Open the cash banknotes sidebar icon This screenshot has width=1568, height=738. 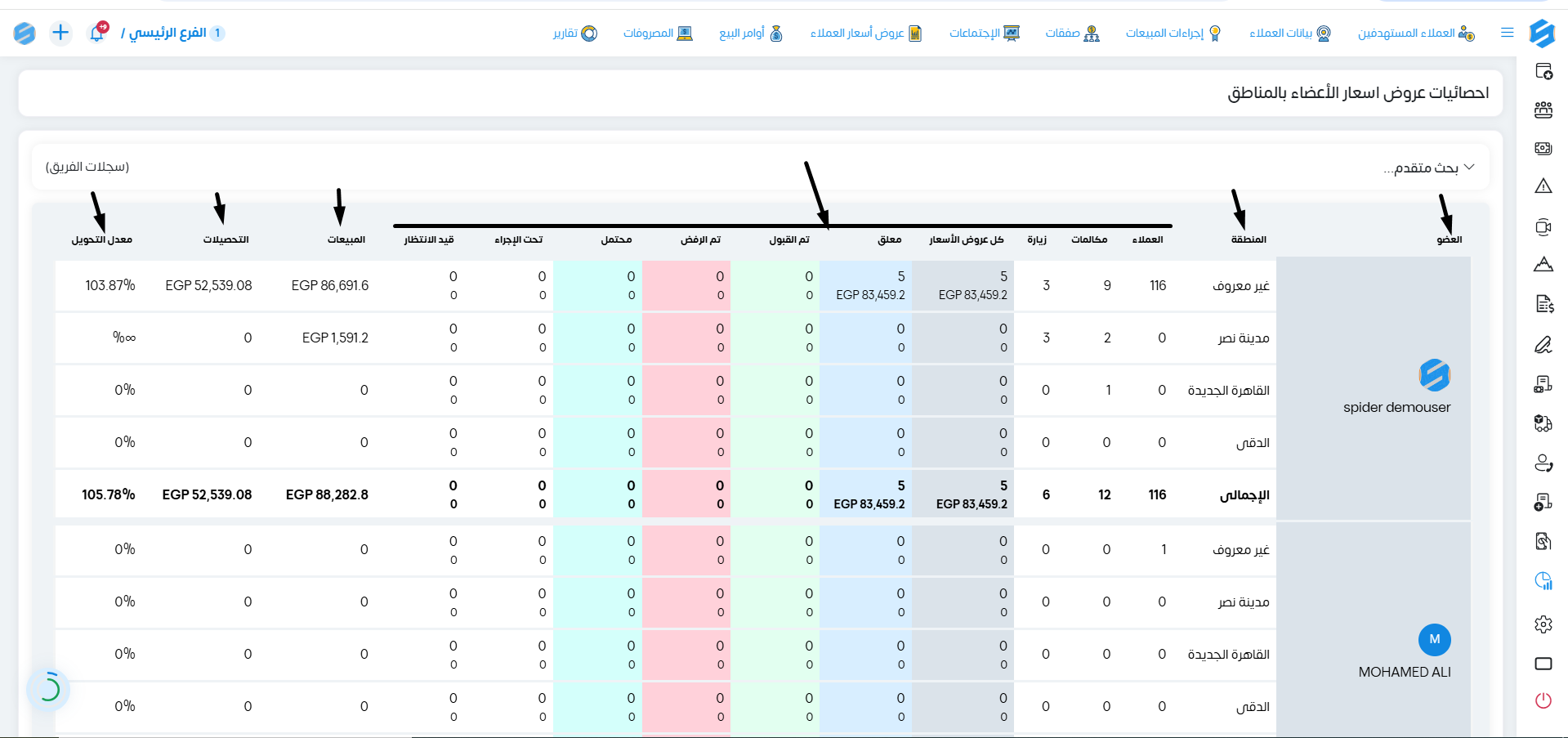point(1543,149)
